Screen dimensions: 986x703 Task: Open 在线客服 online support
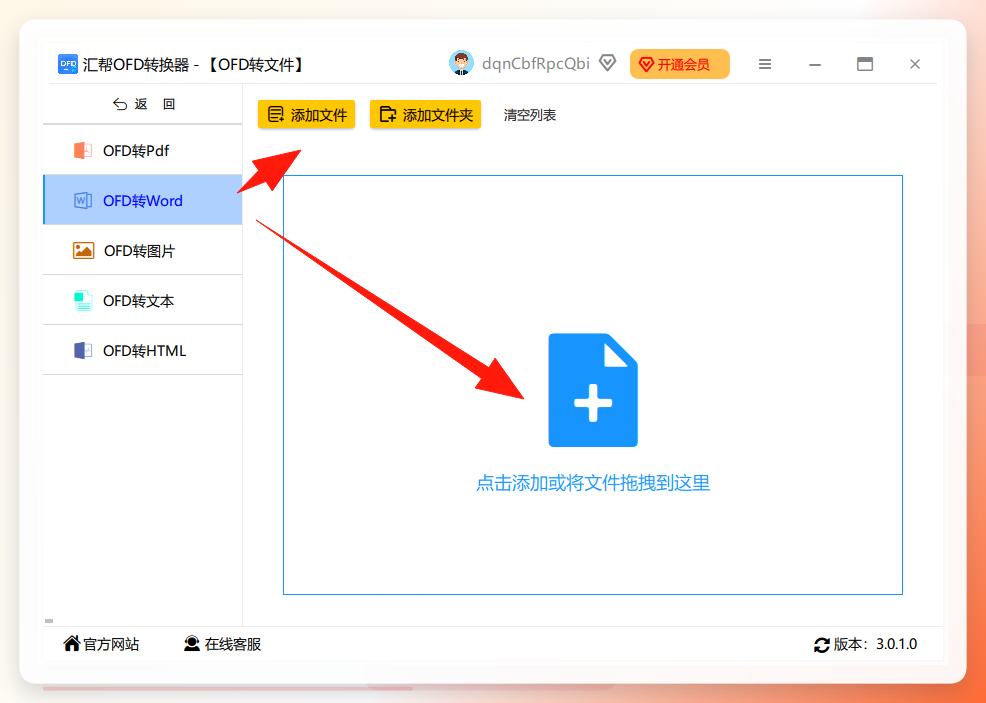[x=223, y=644]
